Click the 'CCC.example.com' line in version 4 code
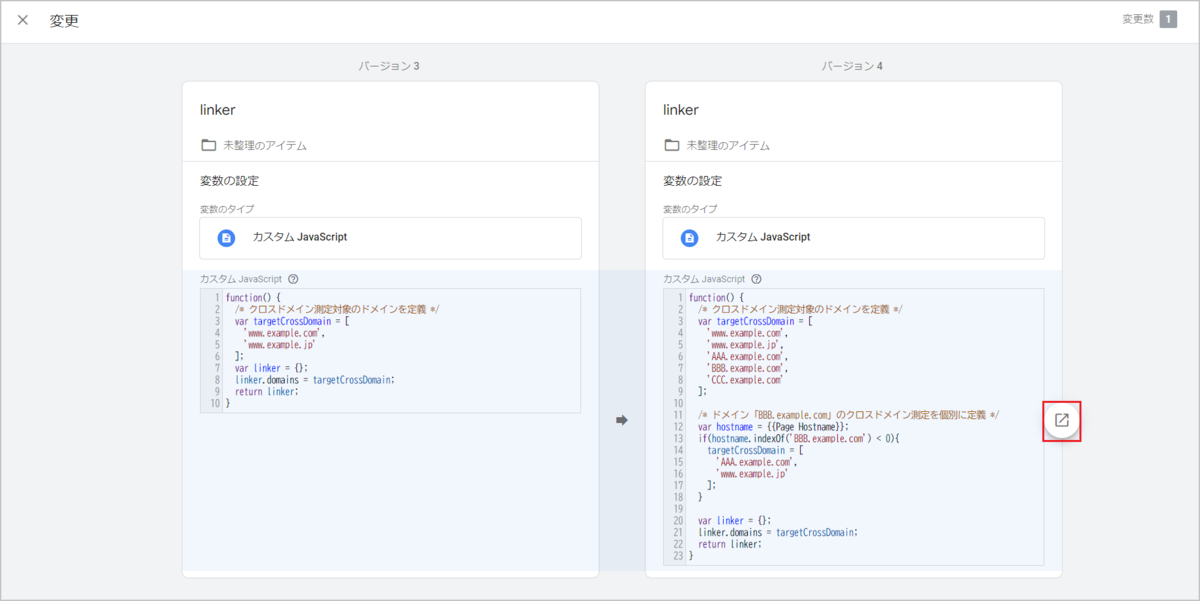 click(x=745, y=380)
